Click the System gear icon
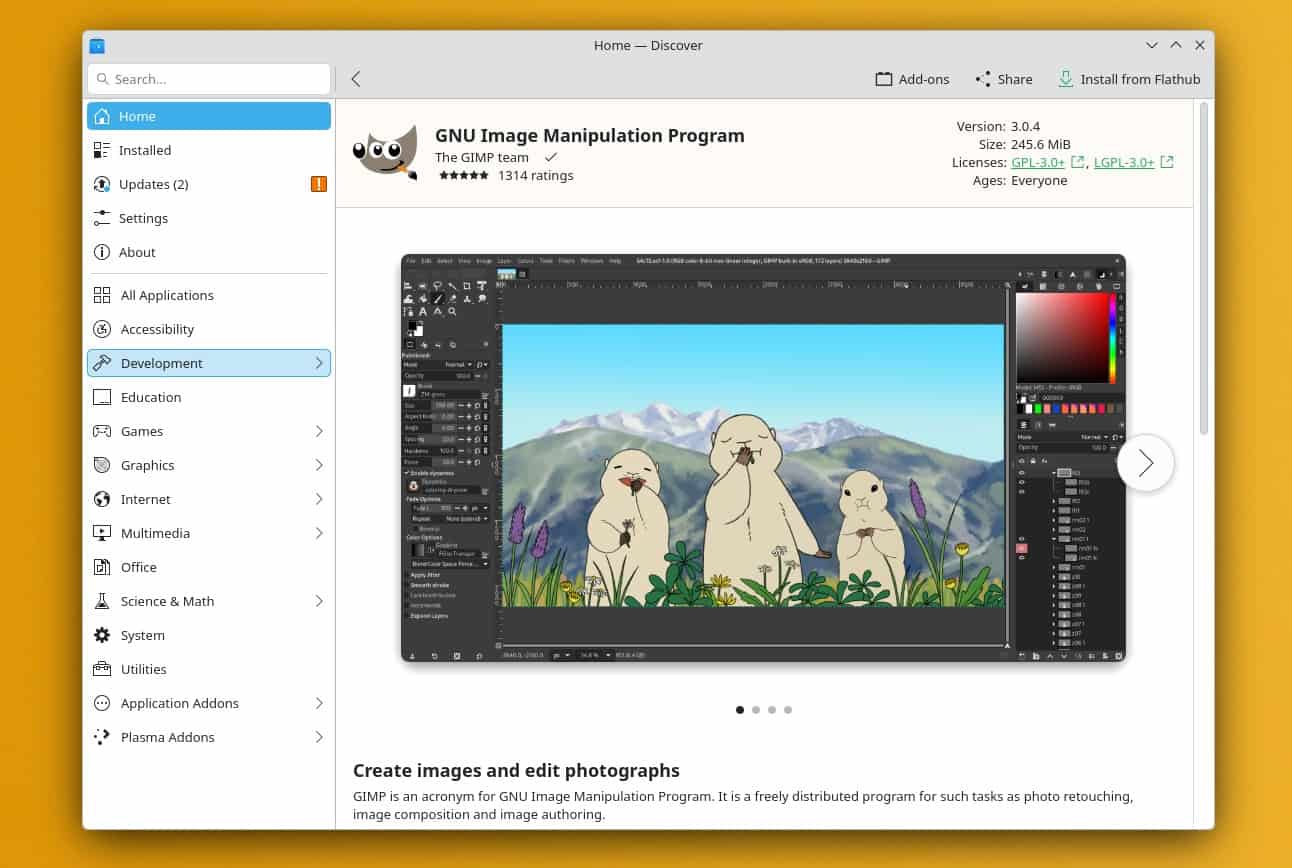 (x=101, y=635)
